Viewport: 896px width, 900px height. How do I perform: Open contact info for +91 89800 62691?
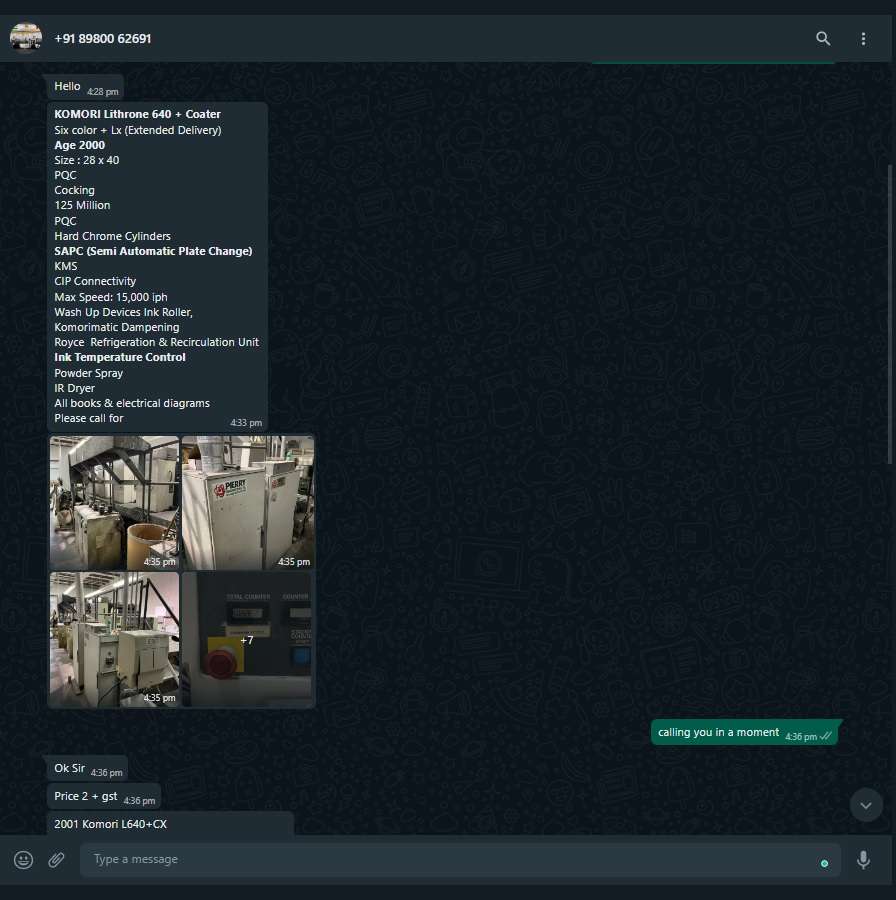103,38
